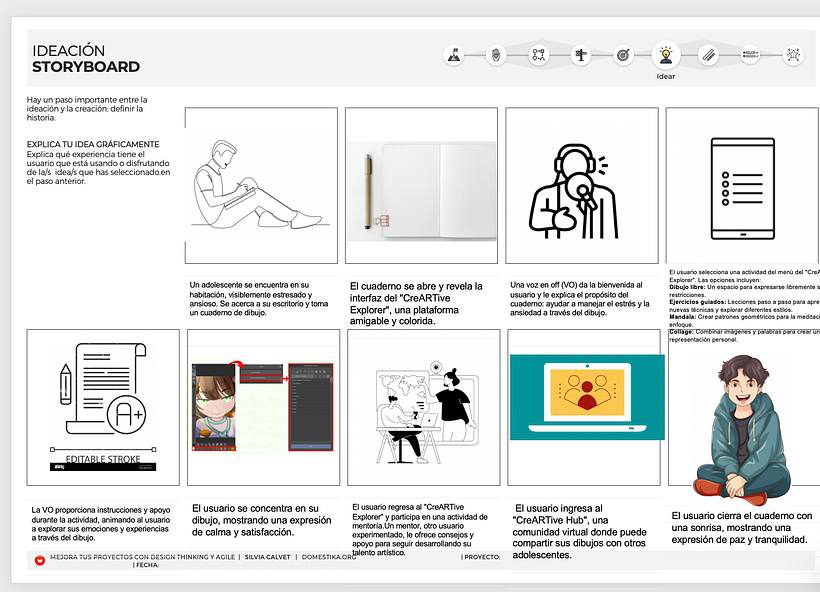Select the target bullseye step icon
This screenshot has height=592, width=820.
[x=623, y=55]
